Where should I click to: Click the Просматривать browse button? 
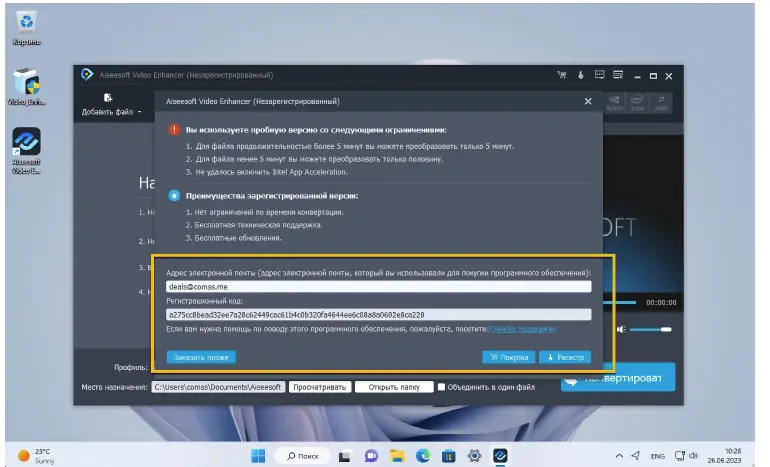coord(320,387)
